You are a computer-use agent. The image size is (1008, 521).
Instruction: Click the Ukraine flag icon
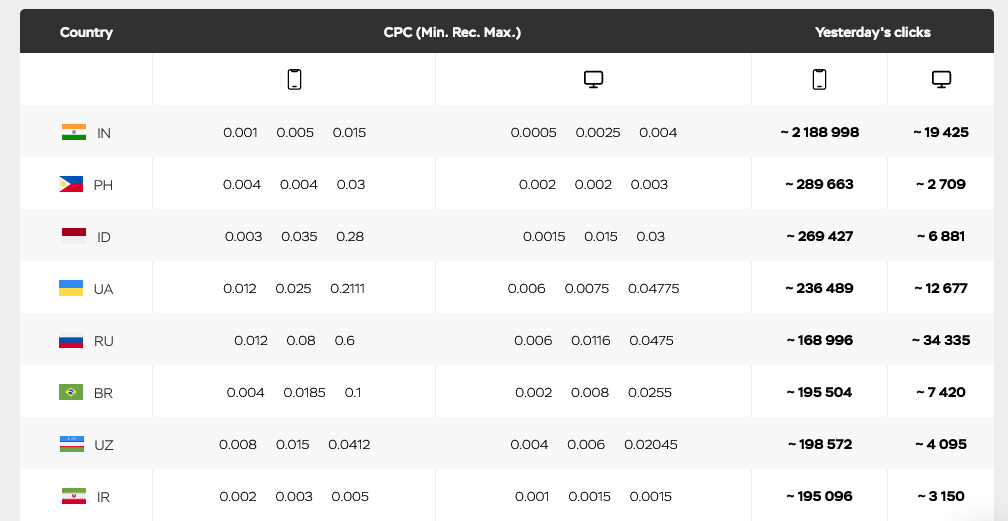pyautogui.click(x=70, y=288)
